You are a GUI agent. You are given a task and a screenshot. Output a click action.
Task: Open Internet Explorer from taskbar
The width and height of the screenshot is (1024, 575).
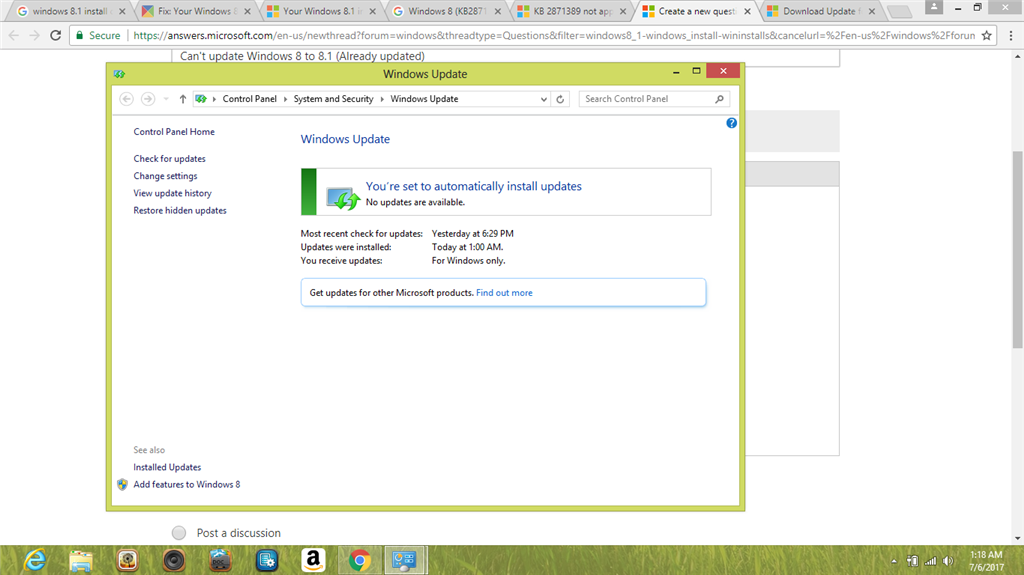click(x=35, y=560)
